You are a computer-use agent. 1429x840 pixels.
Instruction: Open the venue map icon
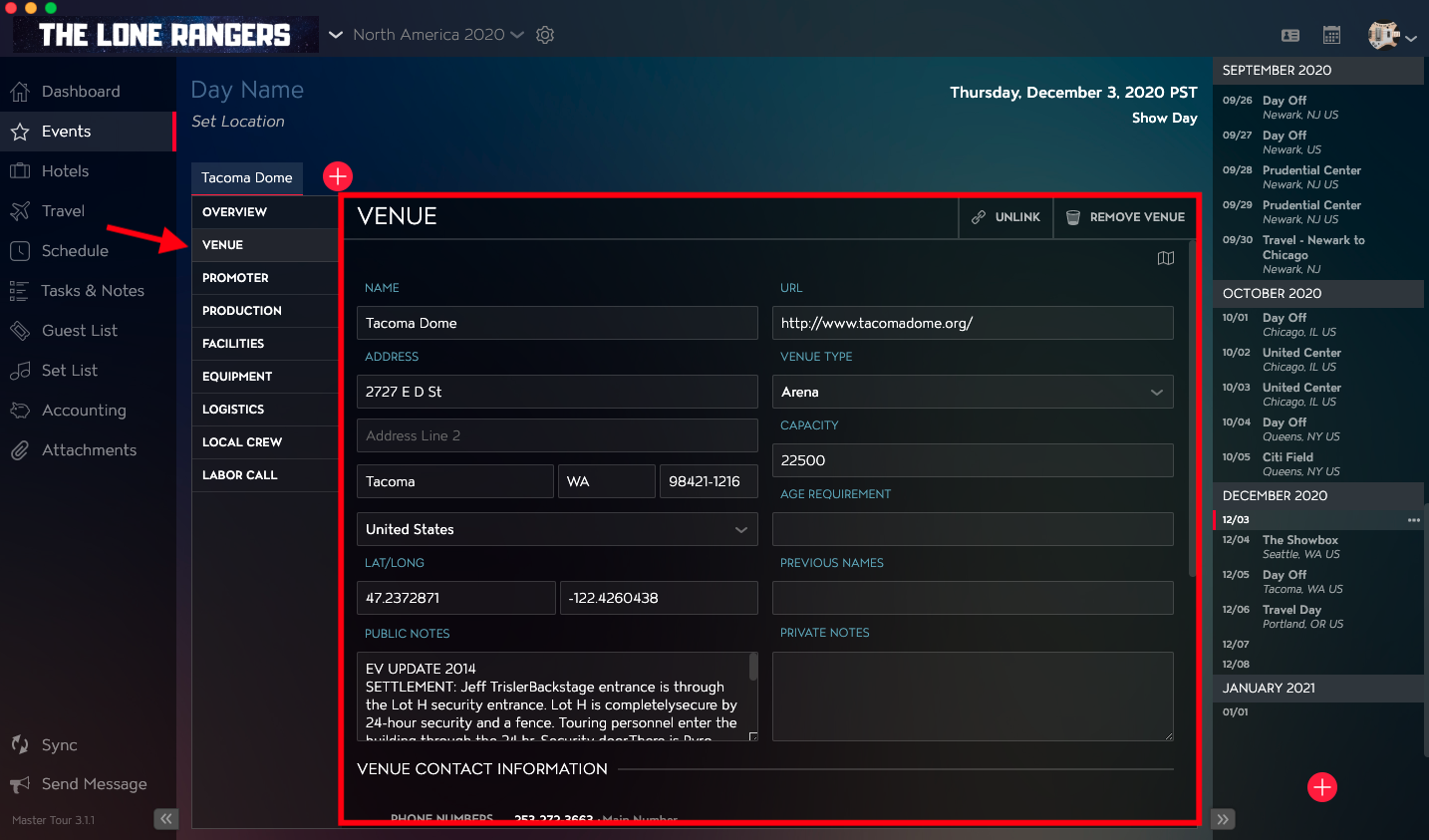(1166, 258)
